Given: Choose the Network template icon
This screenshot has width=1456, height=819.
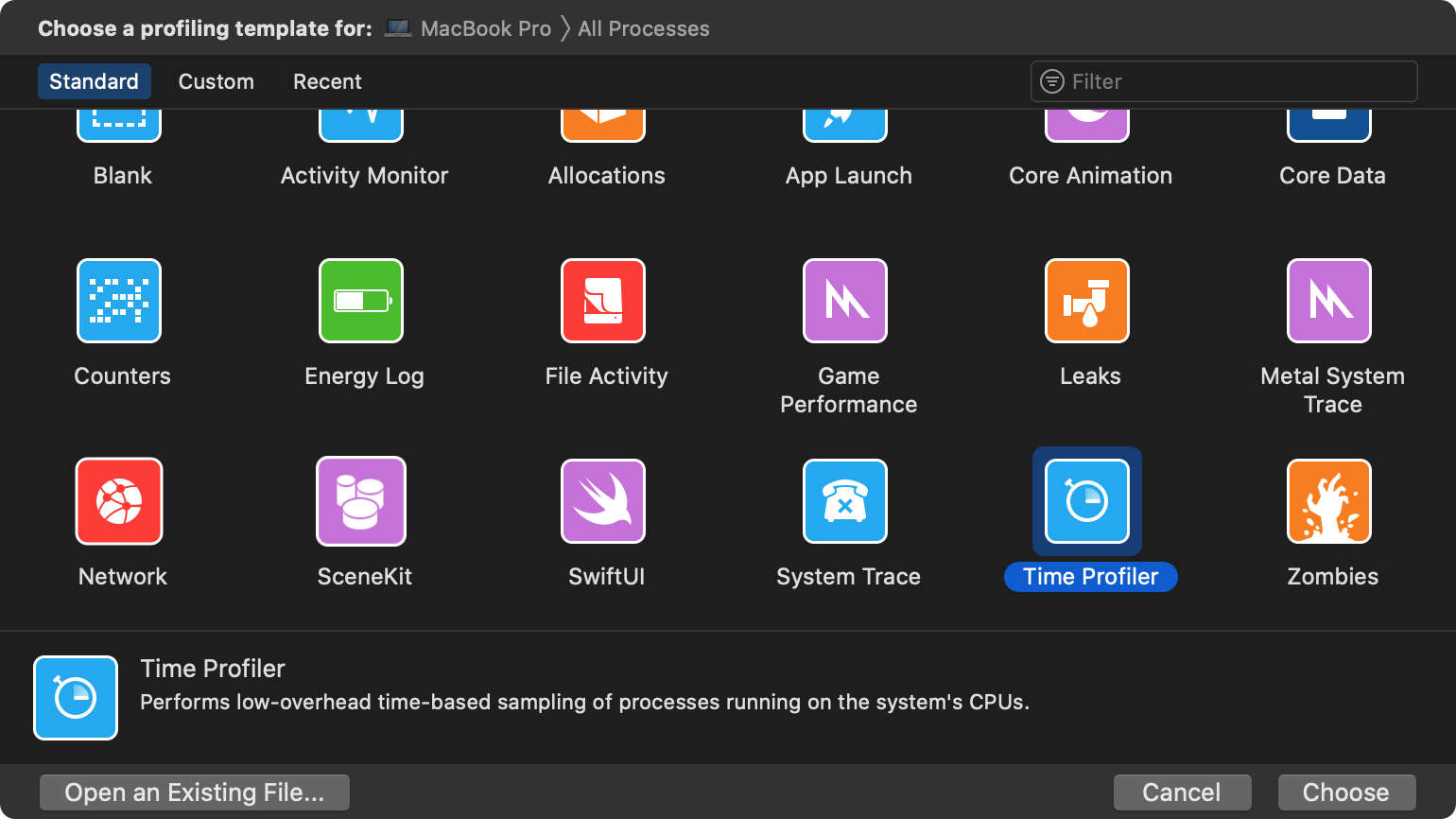Looking at the screenshot, I should coord(119,501).
